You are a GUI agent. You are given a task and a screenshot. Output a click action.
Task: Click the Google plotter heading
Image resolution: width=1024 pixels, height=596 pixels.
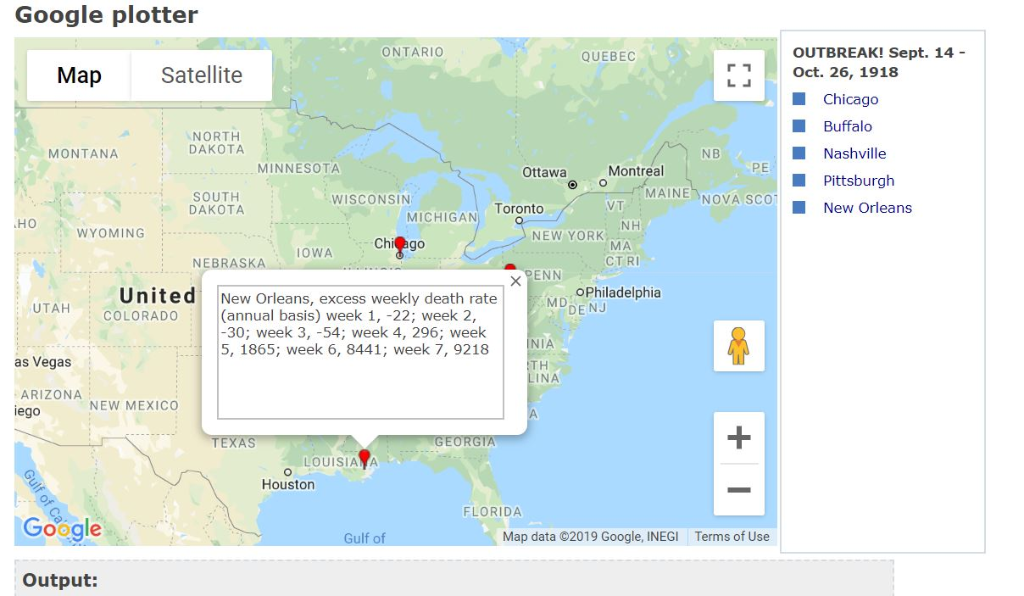tap(106, 14)
